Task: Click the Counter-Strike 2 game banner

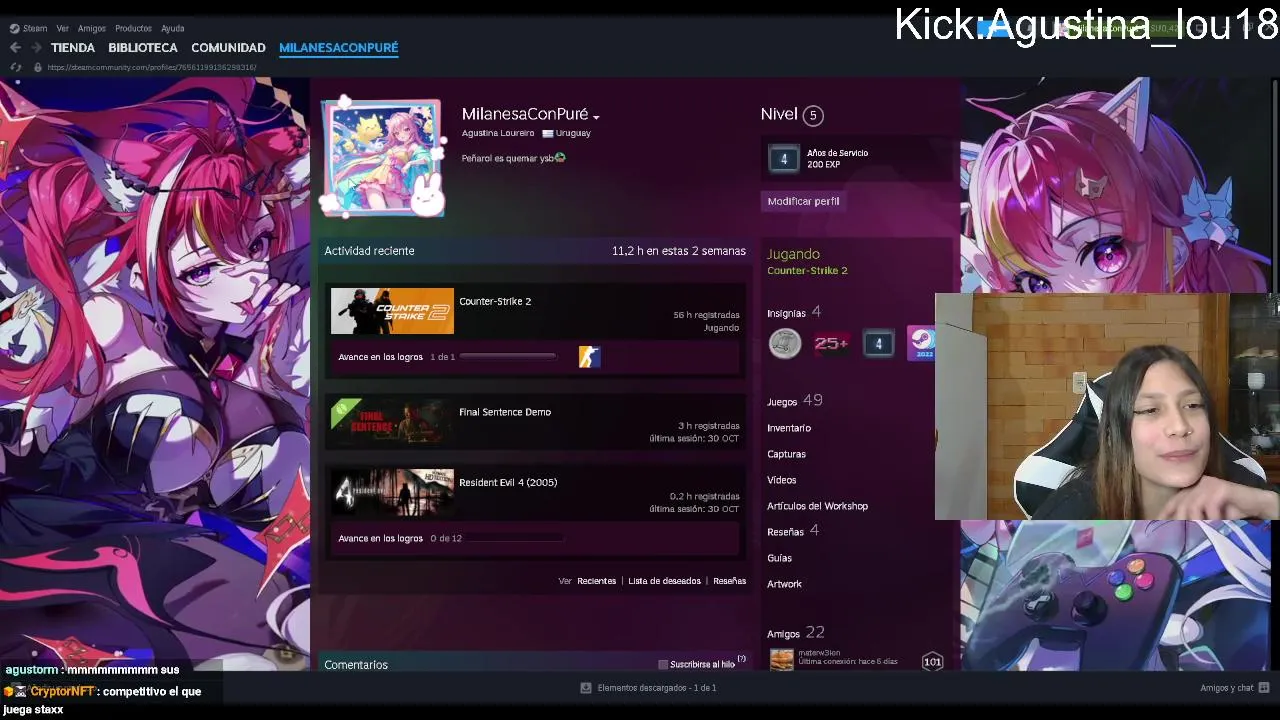Action: pyautogui.click(x=392, y=311)
